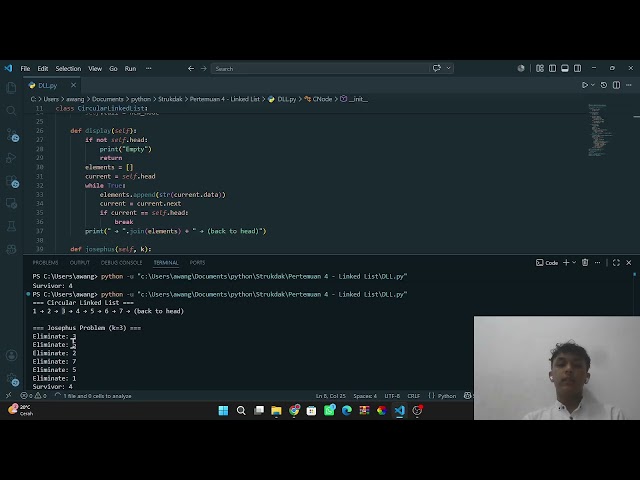
Task: Change indentation via Spaces: 4
Action: click(365, 396)
